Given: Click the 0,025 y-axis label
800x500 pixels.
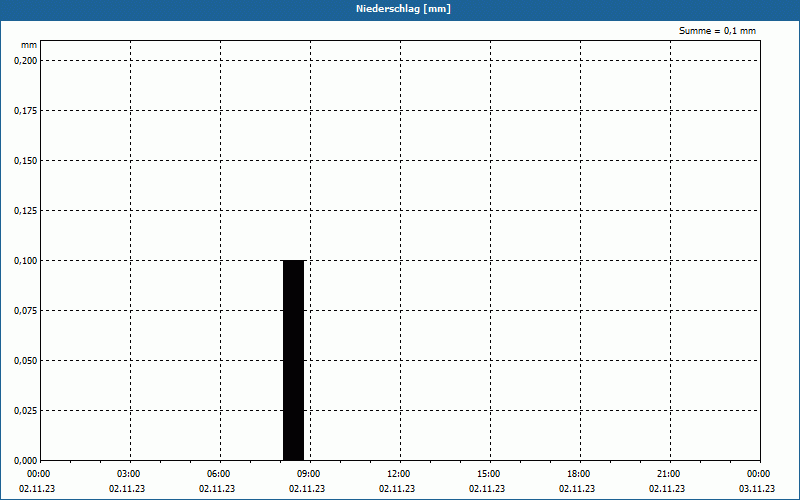Looking at the screenshot, I should tap(26, 411).
